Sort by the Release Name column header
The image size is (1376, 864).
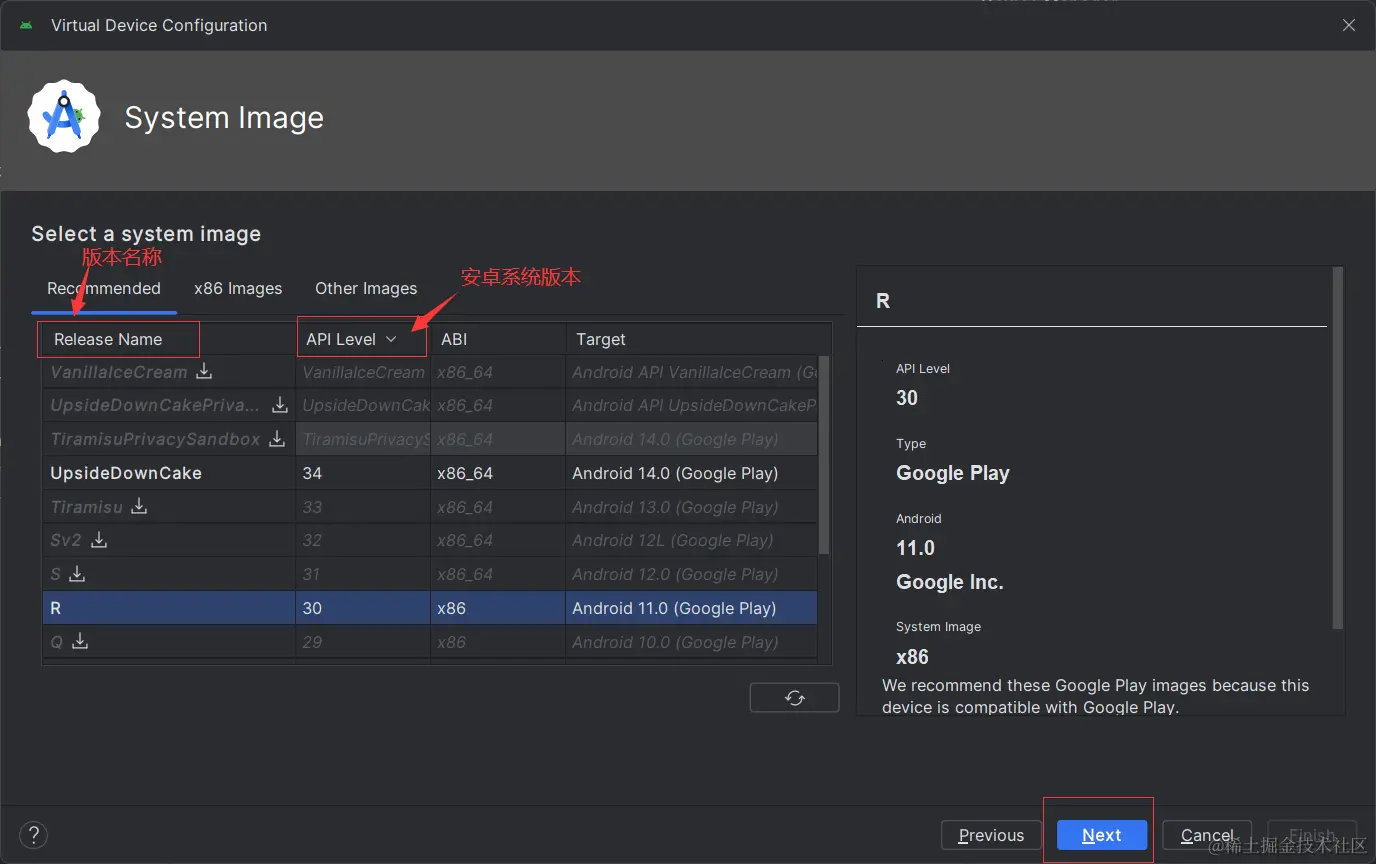point(108,340)
